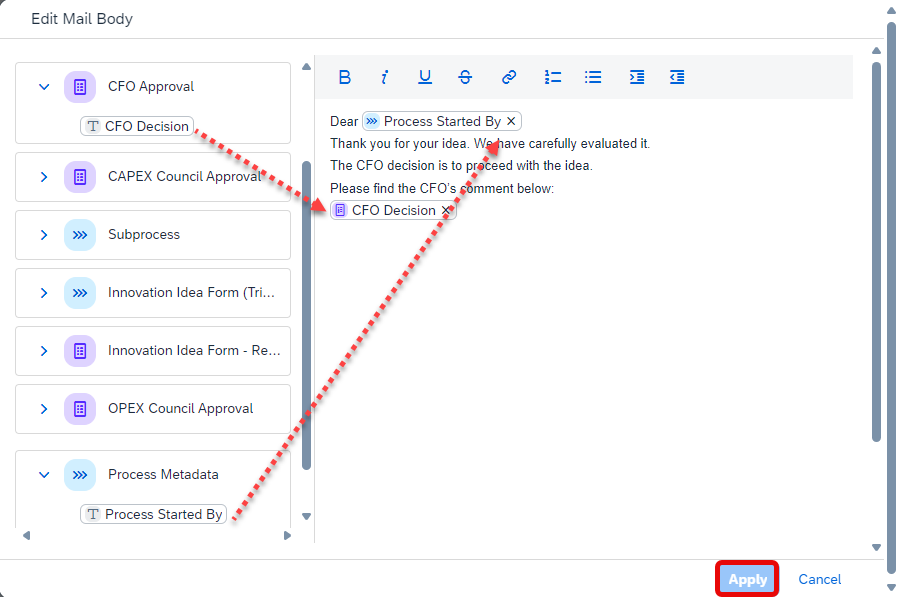899x597 pixels.
Task: Decrease indent using the outdent icon
Action: point(677,77)
